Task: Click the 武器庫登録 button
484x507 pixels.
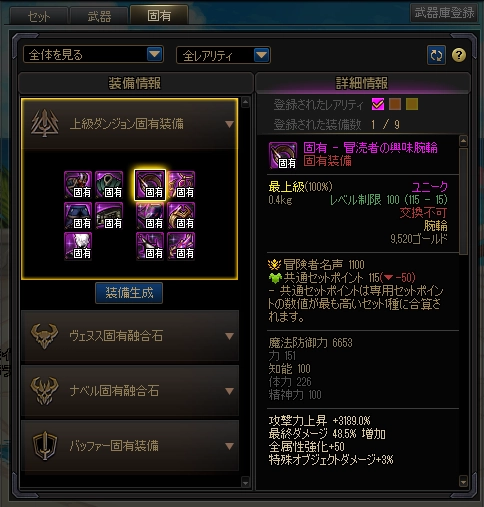Action: 444,13
